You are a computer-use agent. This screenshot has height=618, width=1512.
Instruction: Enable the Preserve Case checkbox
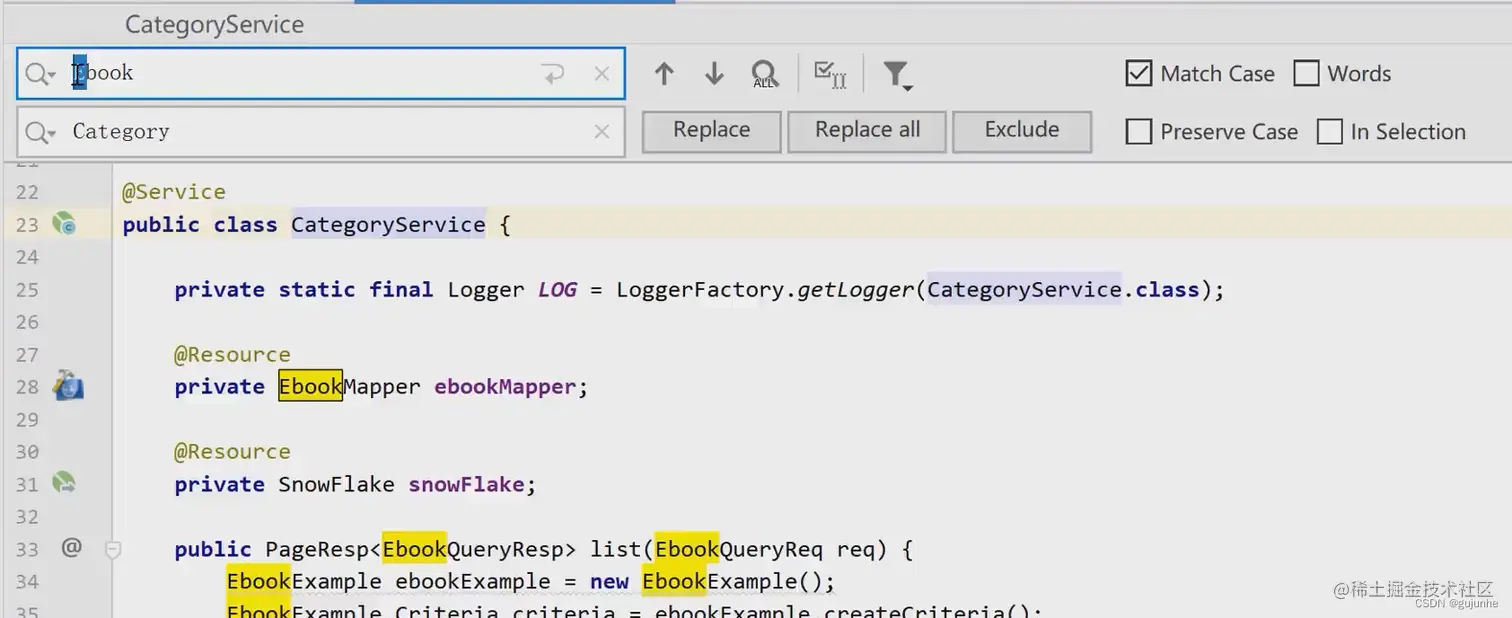tap(1138, 131)
